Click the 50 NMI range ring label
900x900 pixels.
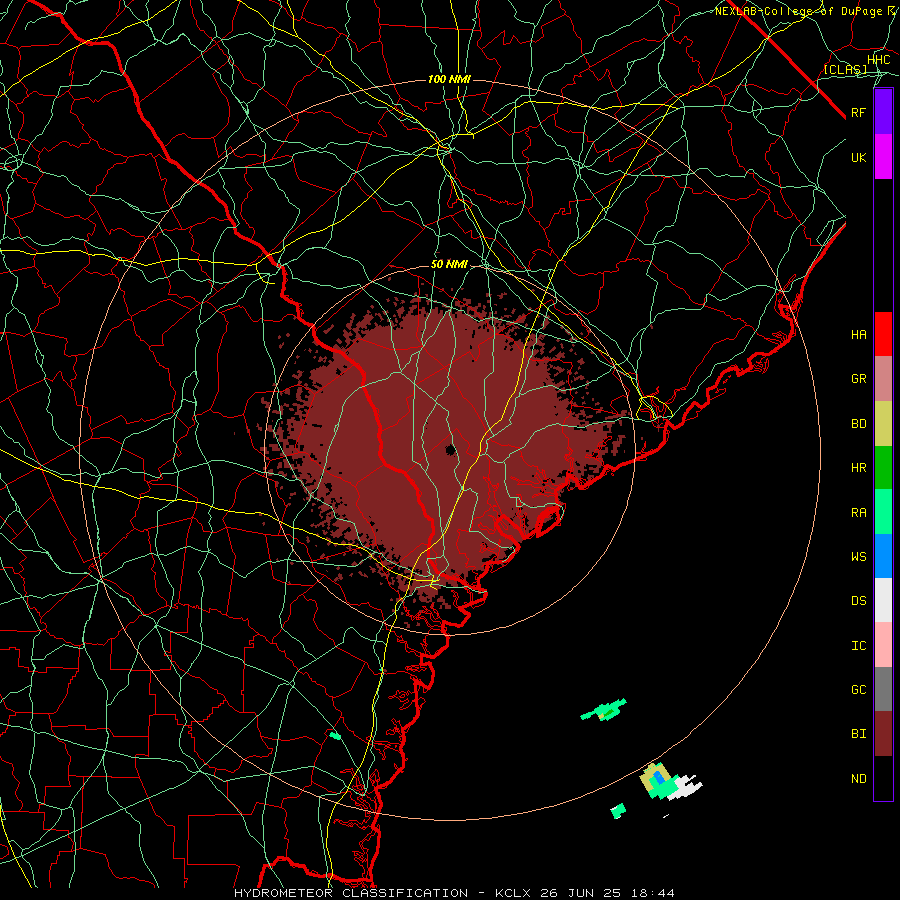(x=449, y=265)
